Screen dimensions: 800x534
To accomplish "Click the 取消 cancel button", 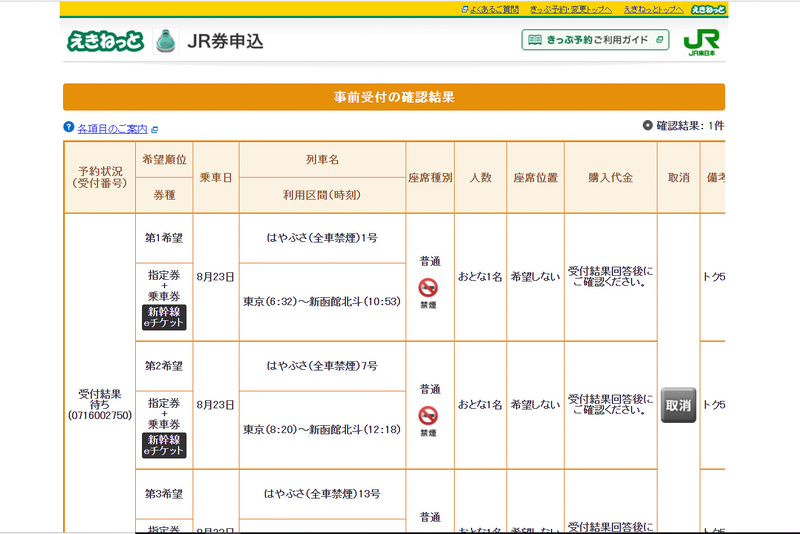I will [x=678, y=405].
